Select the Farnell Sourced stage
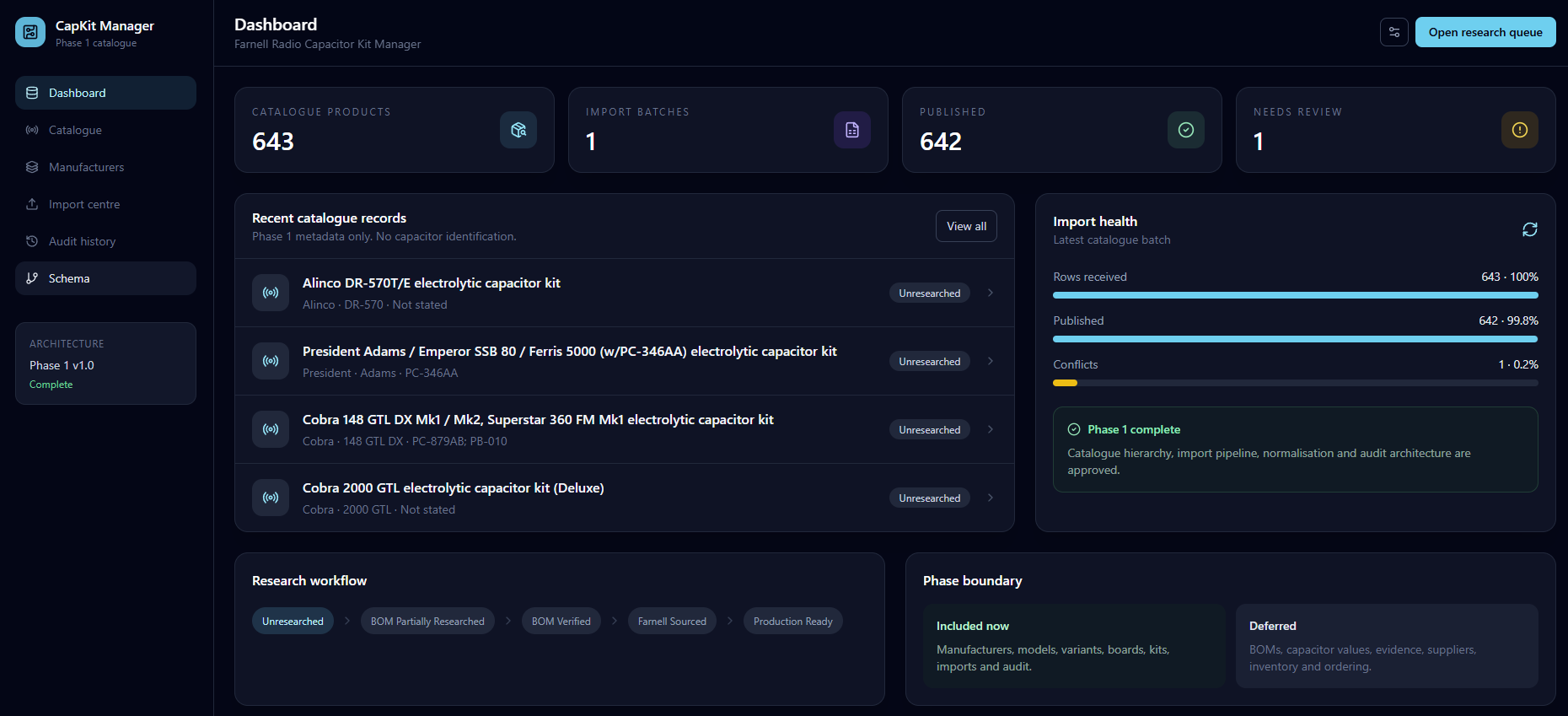Image resolution: width=1568 pixels, height=716 pixels. (672, 622)
